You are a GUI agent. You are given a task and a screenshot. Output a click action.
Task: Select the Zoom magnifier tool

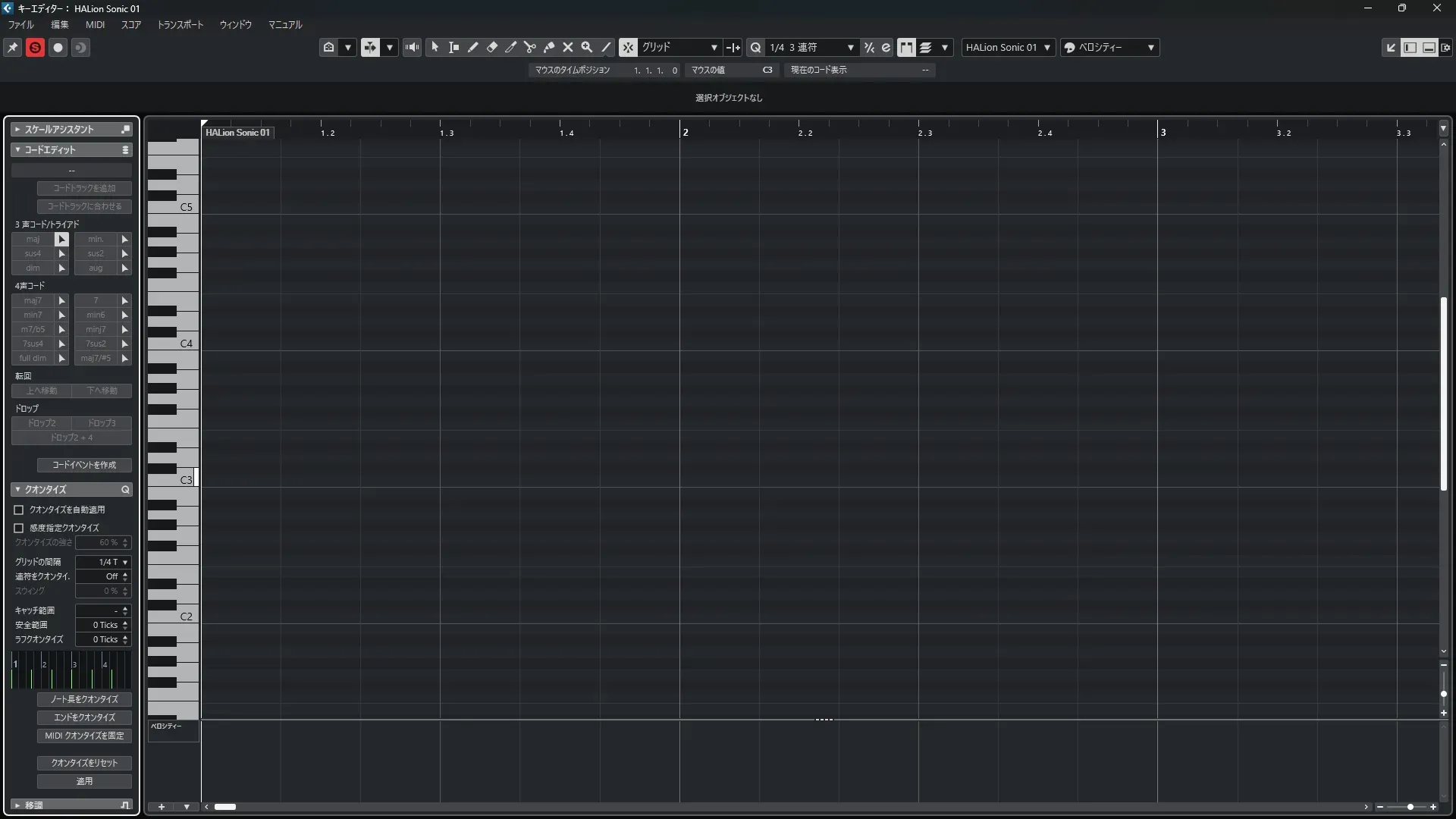(x=586, y=47)
